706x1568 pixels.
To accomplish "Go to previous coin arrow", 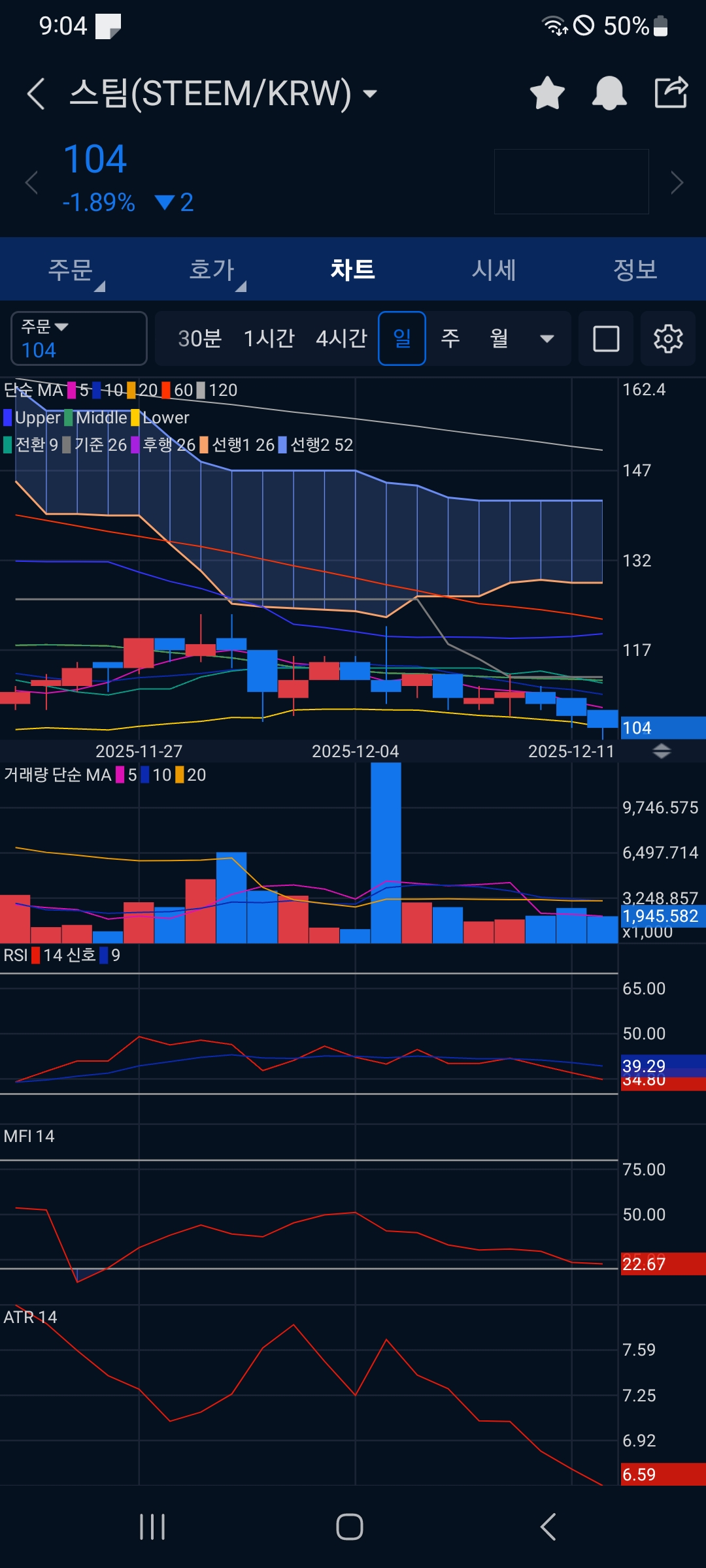I will [x=31, y=182].
